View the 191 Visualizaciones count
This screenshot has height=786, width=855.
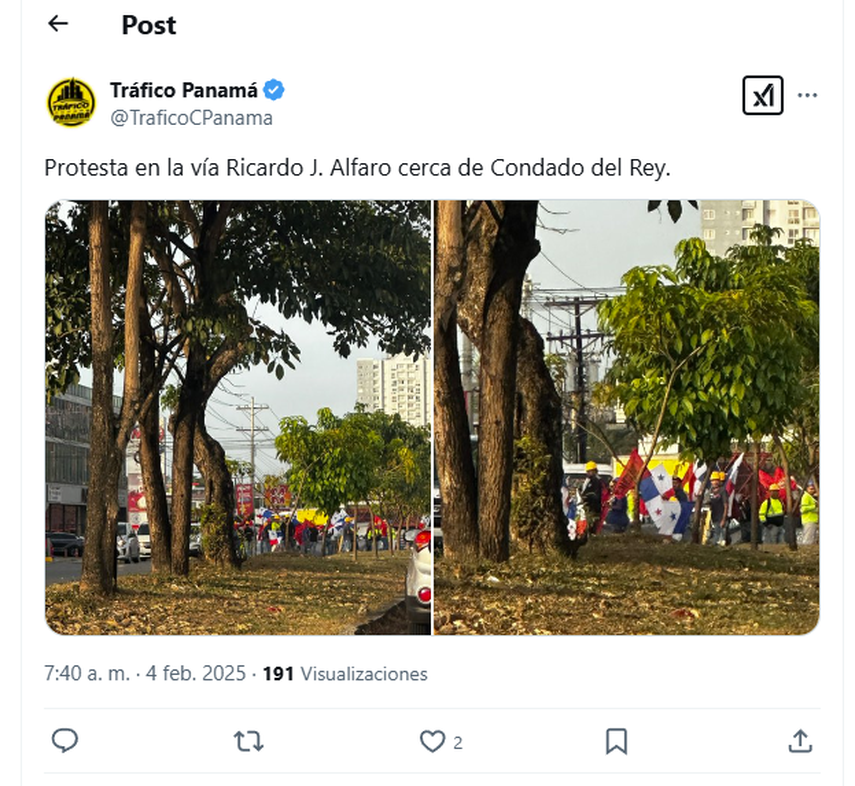(x=345, y=674)
